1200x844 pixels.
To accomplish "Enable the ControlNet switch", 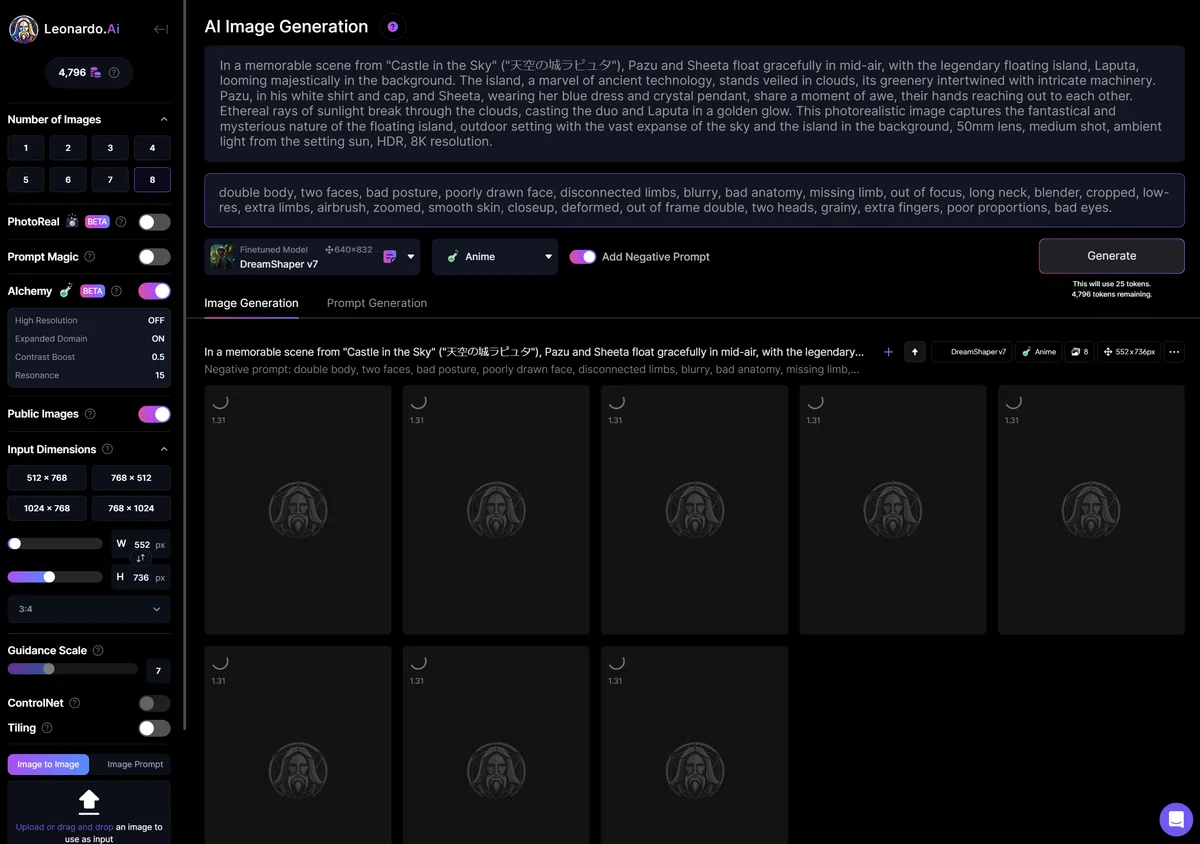I will 154,703.
